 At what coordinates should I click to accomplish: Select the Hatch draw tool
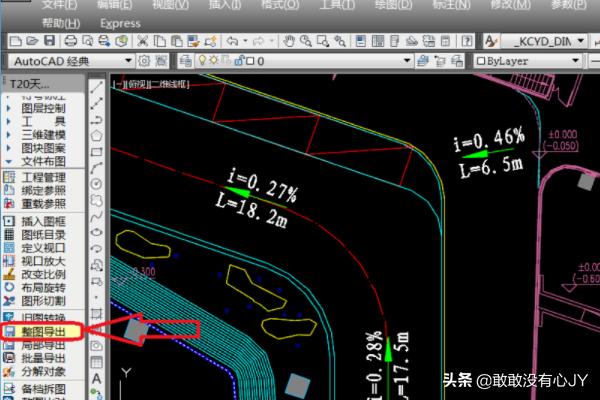coord(96,314)
